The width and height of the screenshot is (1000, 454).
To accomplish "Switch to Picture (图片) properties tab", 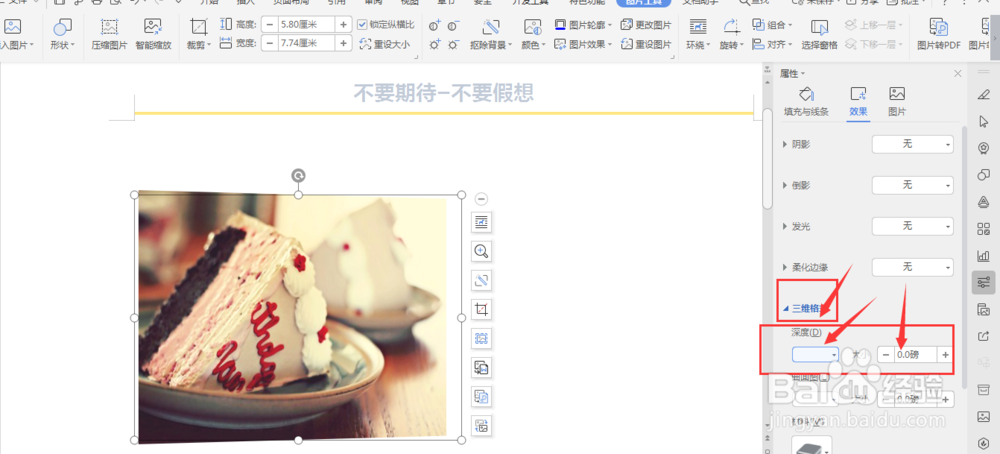I will pos(897,101).
